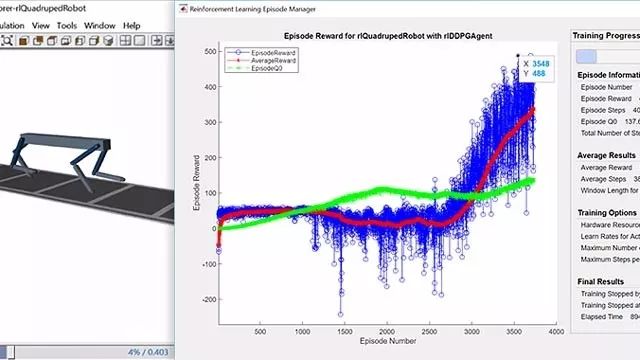Click the 'Average Results' section heading
640x360 pixels.
tap(606, 155)
